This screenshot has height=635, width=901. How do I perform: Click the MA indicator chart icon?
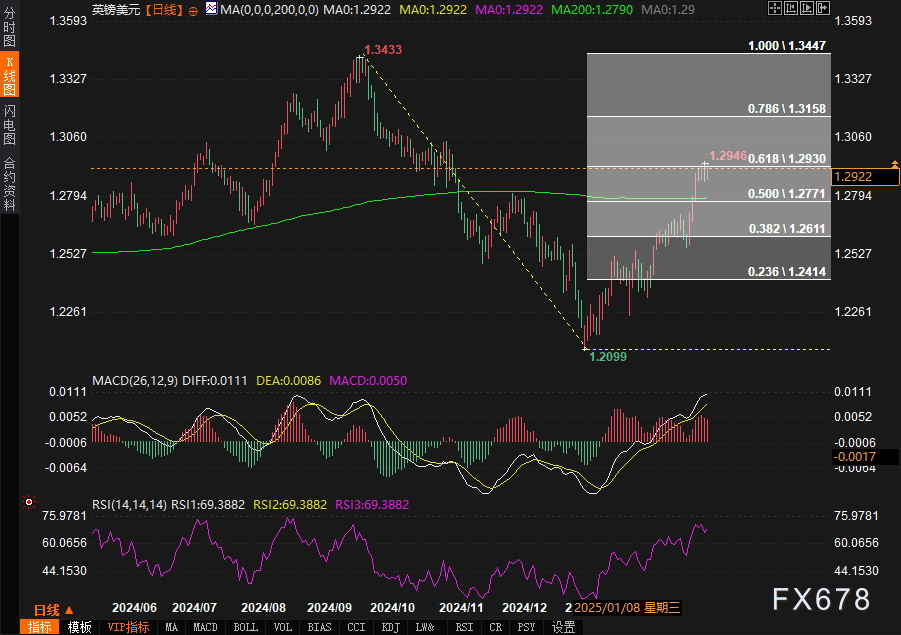pos(211,9)
